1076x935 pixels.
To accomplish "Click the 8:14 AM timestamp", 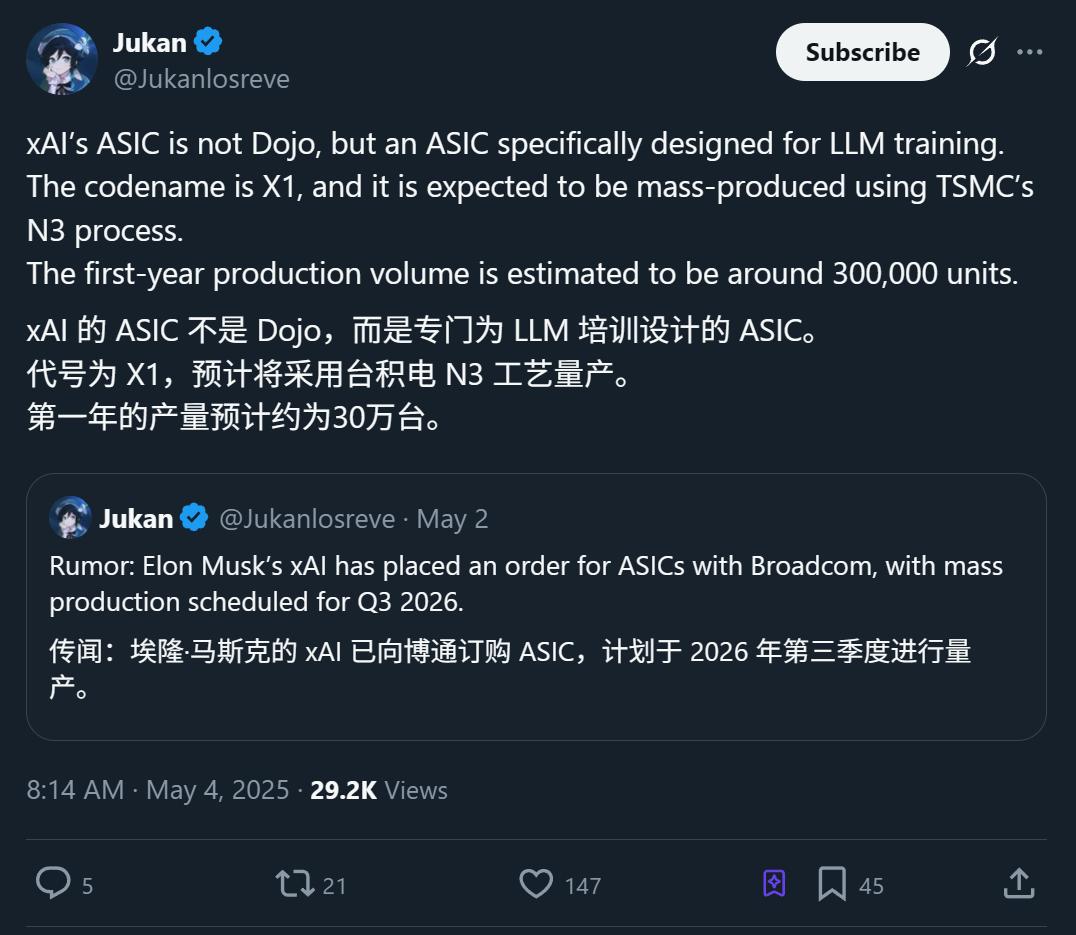I will [74, 790].
